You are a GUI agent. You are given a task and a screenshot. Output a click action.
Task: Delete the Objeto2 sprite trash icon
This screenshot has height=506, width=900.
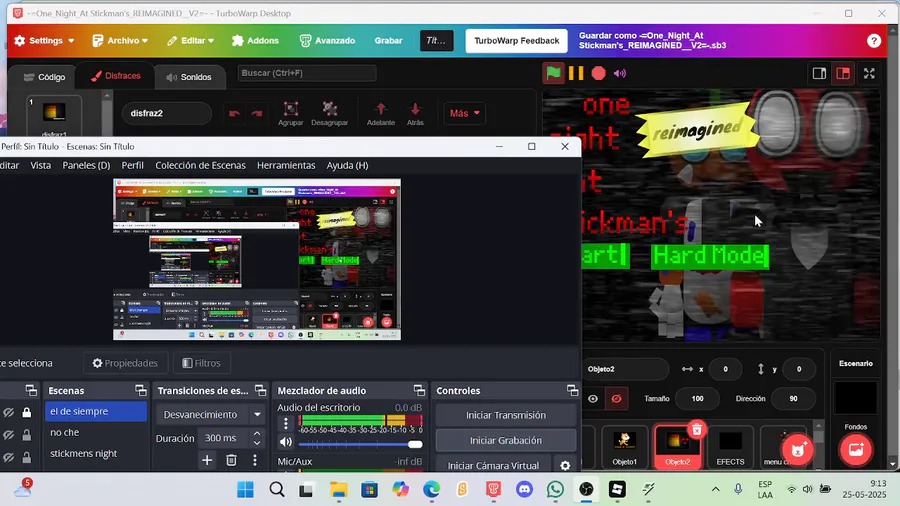click(x=696, y=430)
